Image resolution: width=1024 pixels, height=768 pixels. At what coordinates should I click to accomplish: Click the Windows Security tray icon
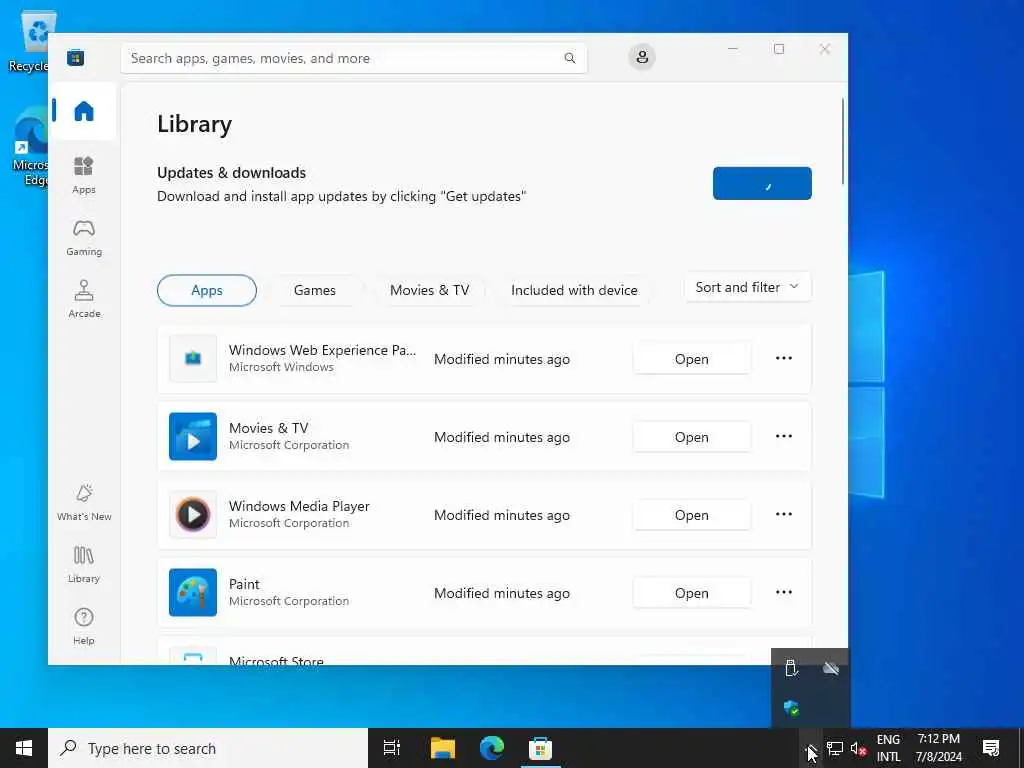(x=791, y=708)
